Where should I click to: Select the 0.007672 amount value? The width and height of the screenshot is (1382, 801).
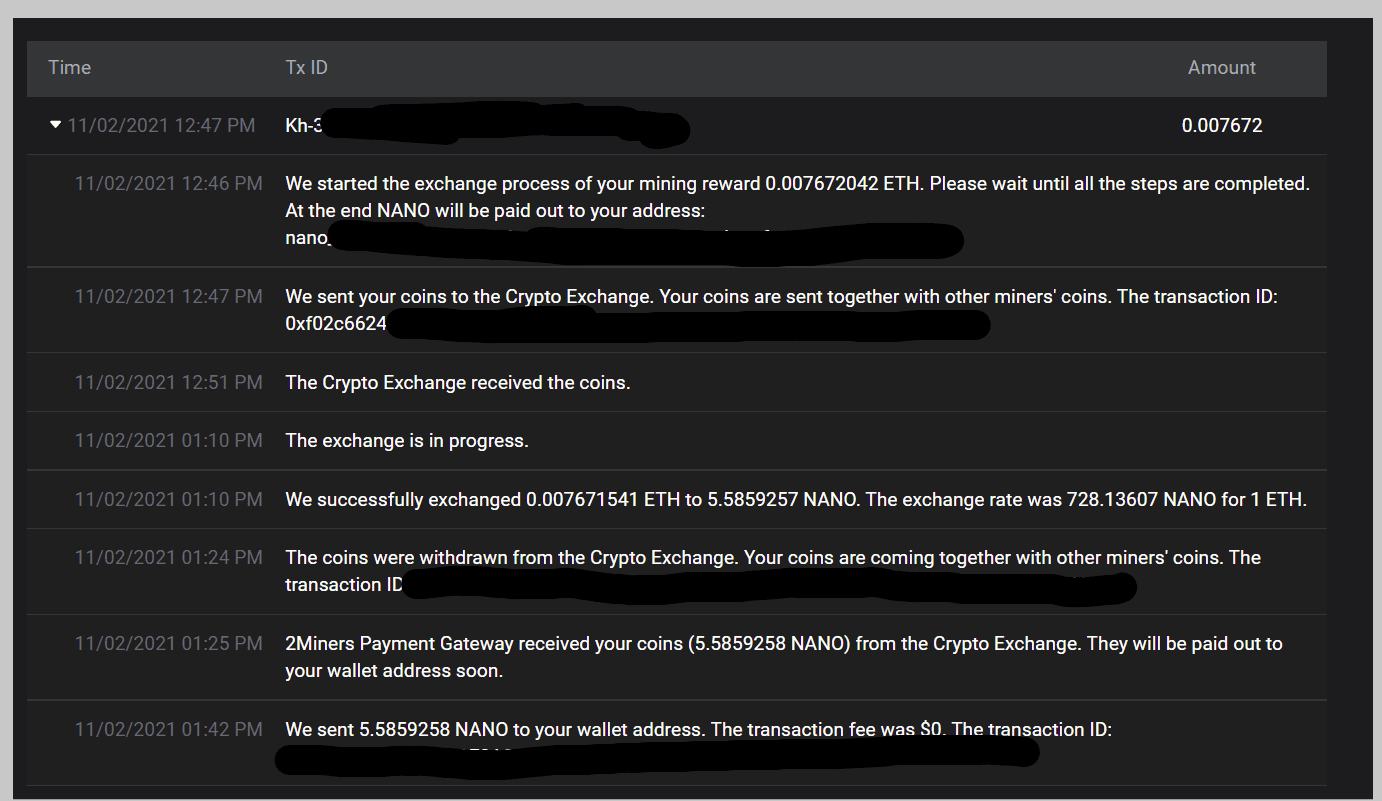click(x=1222, y=126)
